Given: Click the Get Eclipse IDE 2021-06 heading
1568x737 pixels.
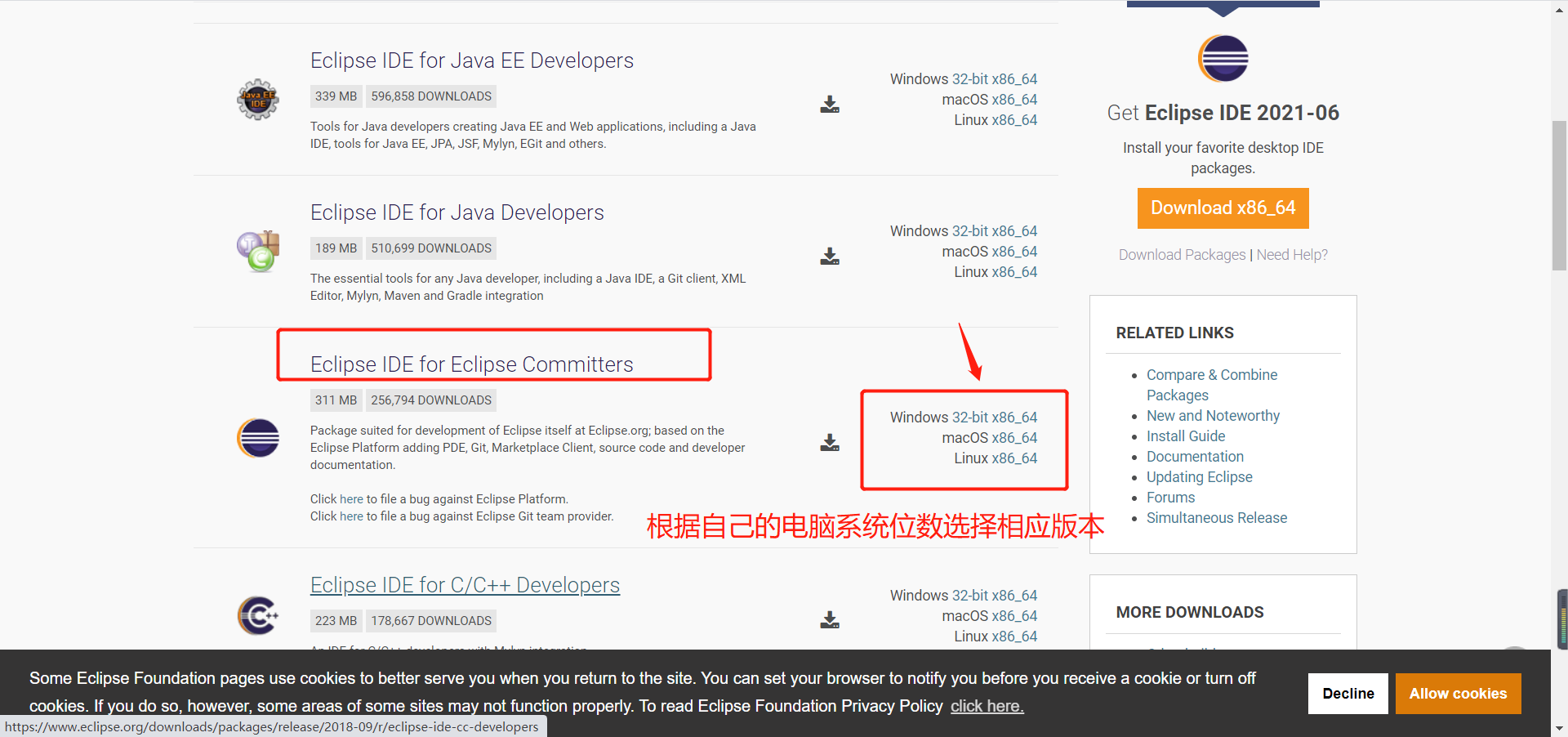Looking at the screenshot, I should click(x=1223, y=113).
